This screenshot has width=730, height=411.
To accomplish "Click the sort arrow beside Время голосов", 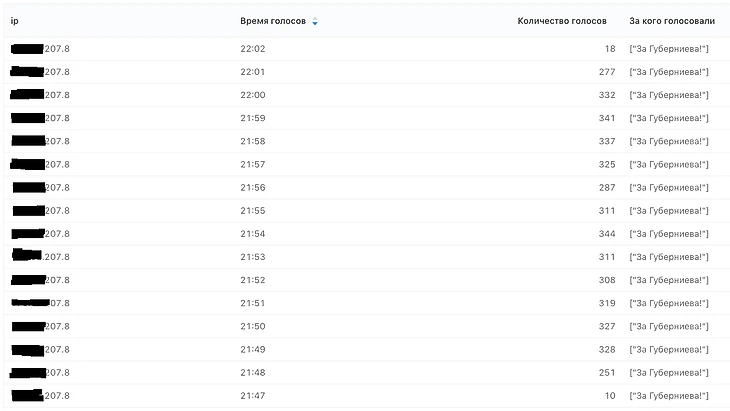I will coord(315,21).
